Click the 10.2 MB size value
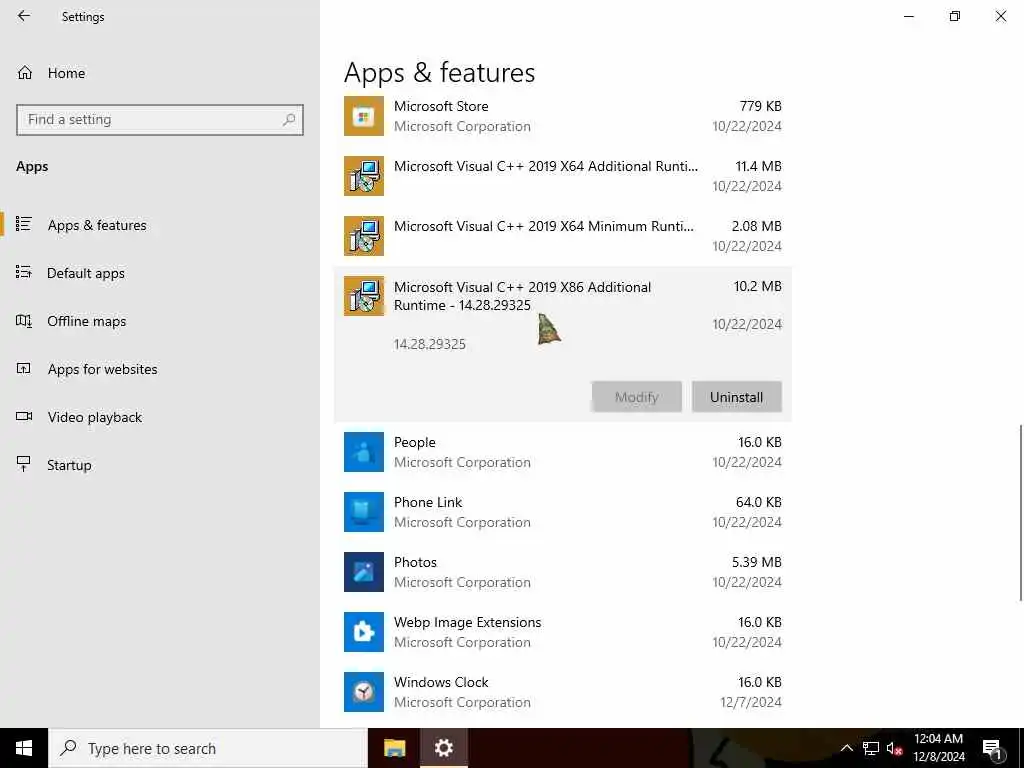 758,286
